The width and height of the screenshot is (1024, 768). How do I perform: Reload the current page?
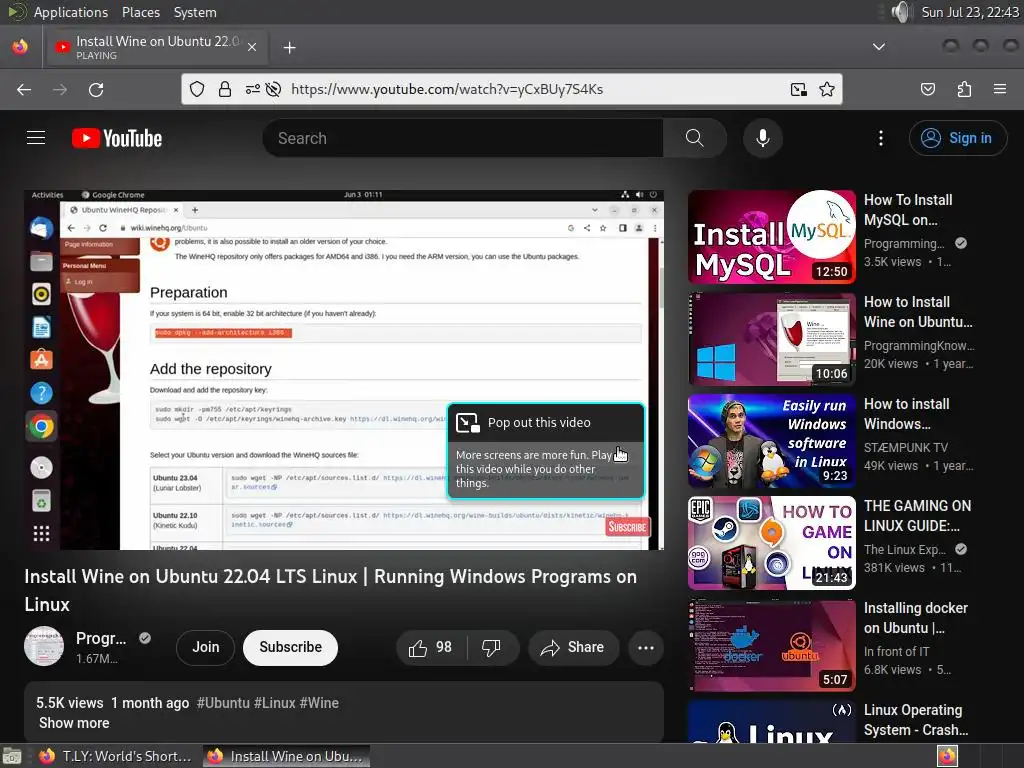click(x=96, y=89)
